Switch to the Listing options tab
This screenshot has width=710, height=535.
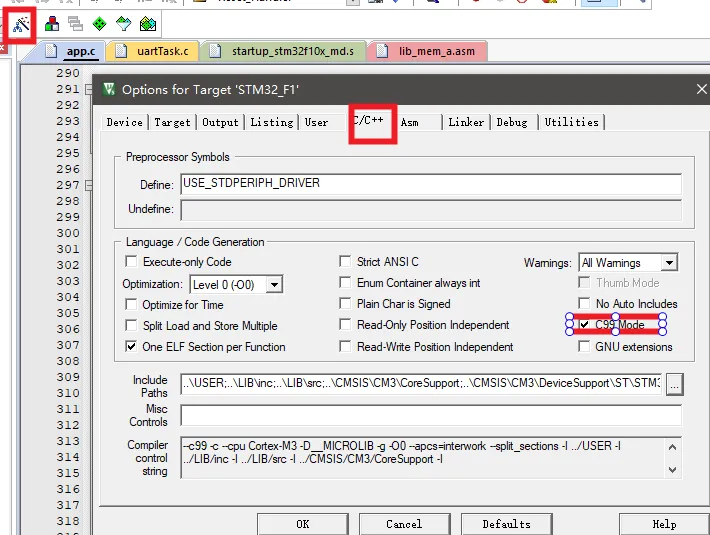[x=272, y=122]
